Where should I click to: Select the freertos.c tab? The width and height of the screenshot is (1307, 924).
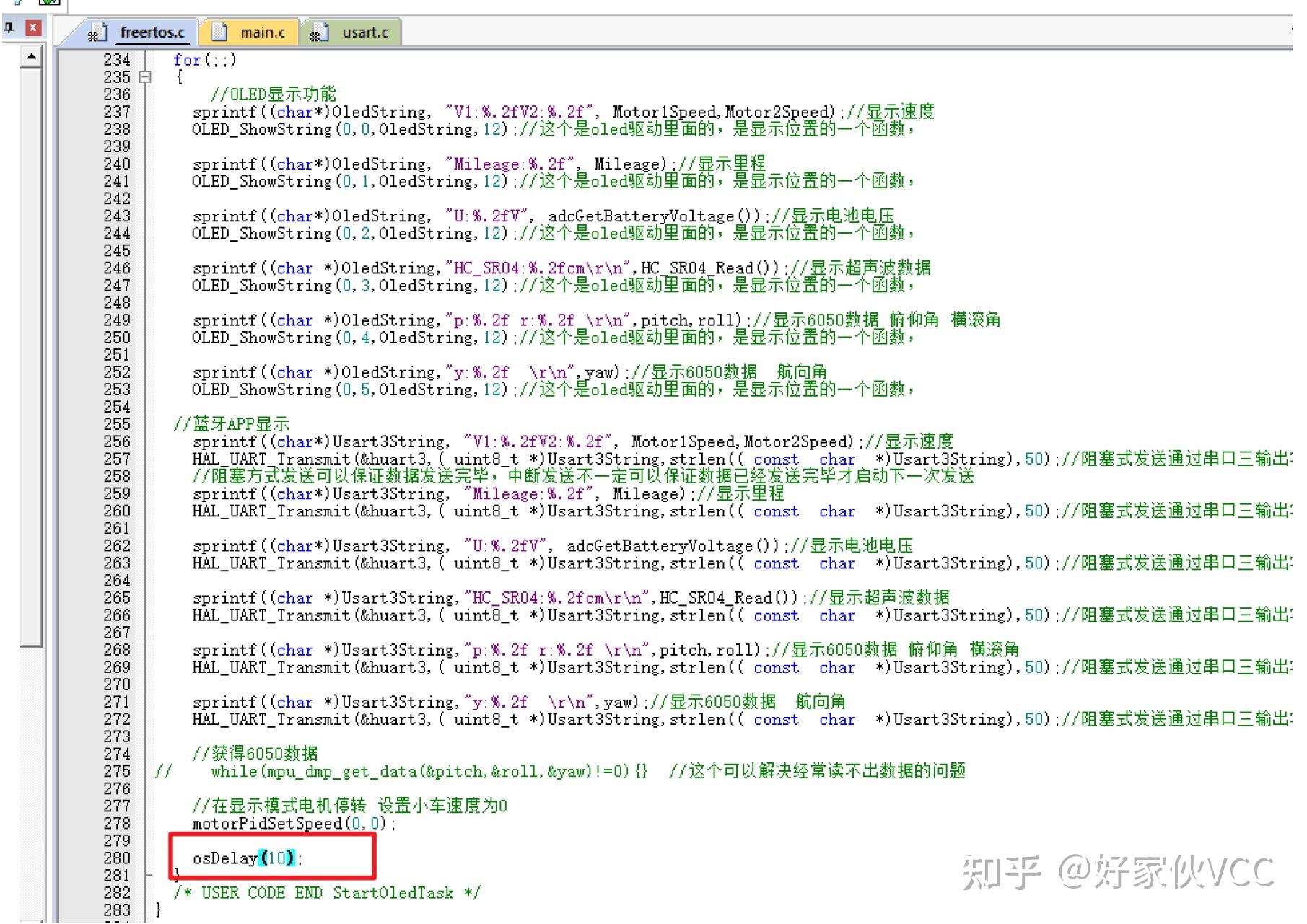coord(153,32)
